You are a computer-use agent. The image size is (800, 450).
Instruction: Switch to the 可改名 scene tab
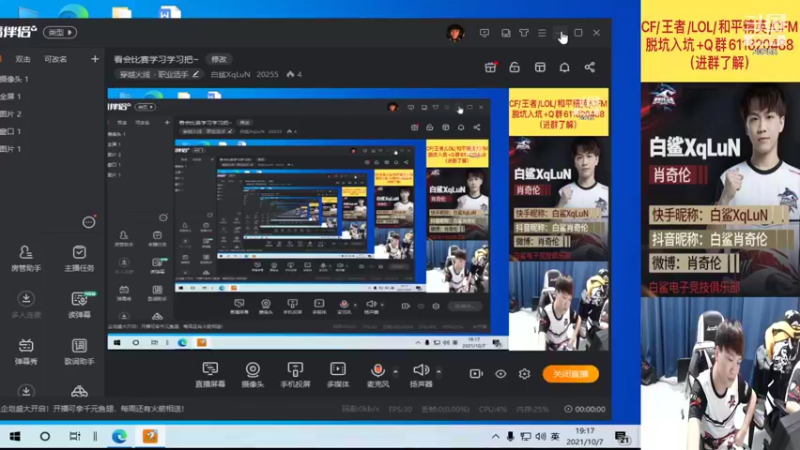pos(56,59)
